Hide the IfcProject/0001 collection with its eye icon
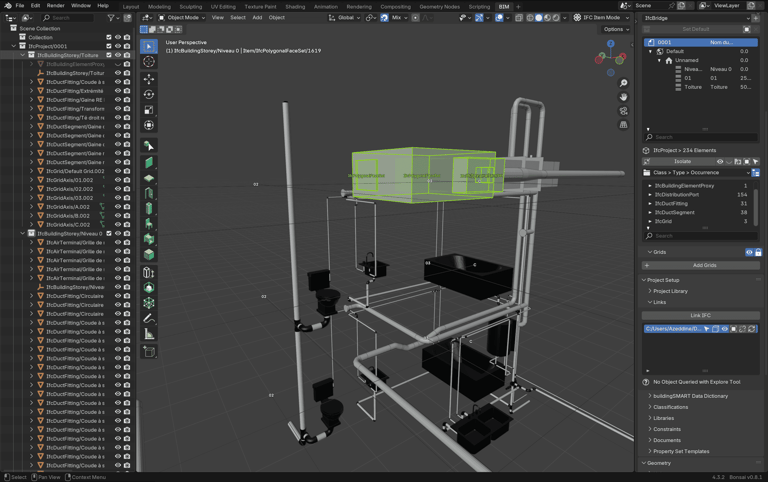Screen dimensions: 768x482 point(118,46)
